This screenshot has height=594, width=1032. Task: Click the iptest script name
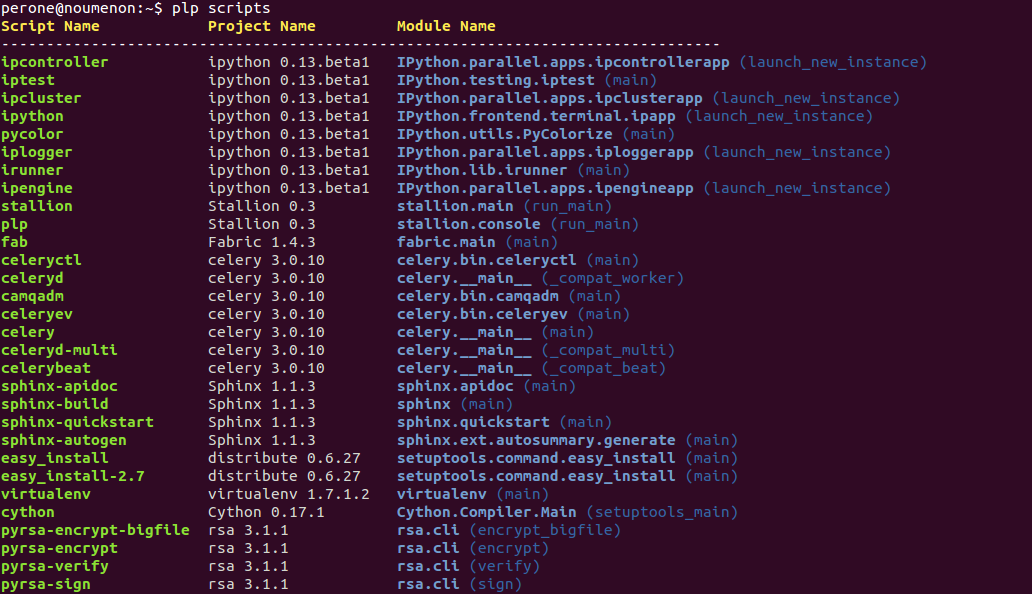tap(28, 80)
